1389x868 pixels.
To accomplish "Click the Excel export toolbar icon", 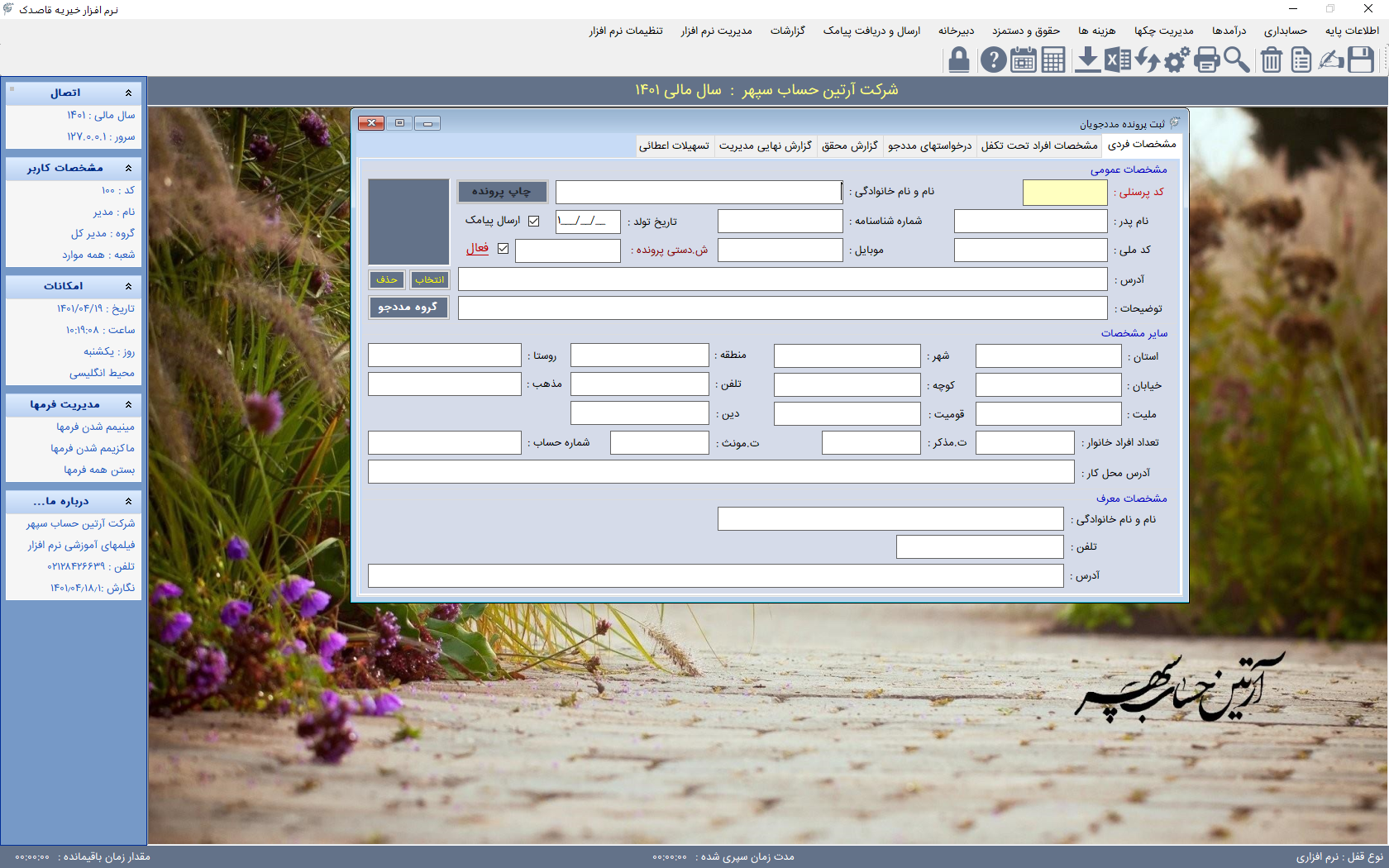I will 1118,60.
